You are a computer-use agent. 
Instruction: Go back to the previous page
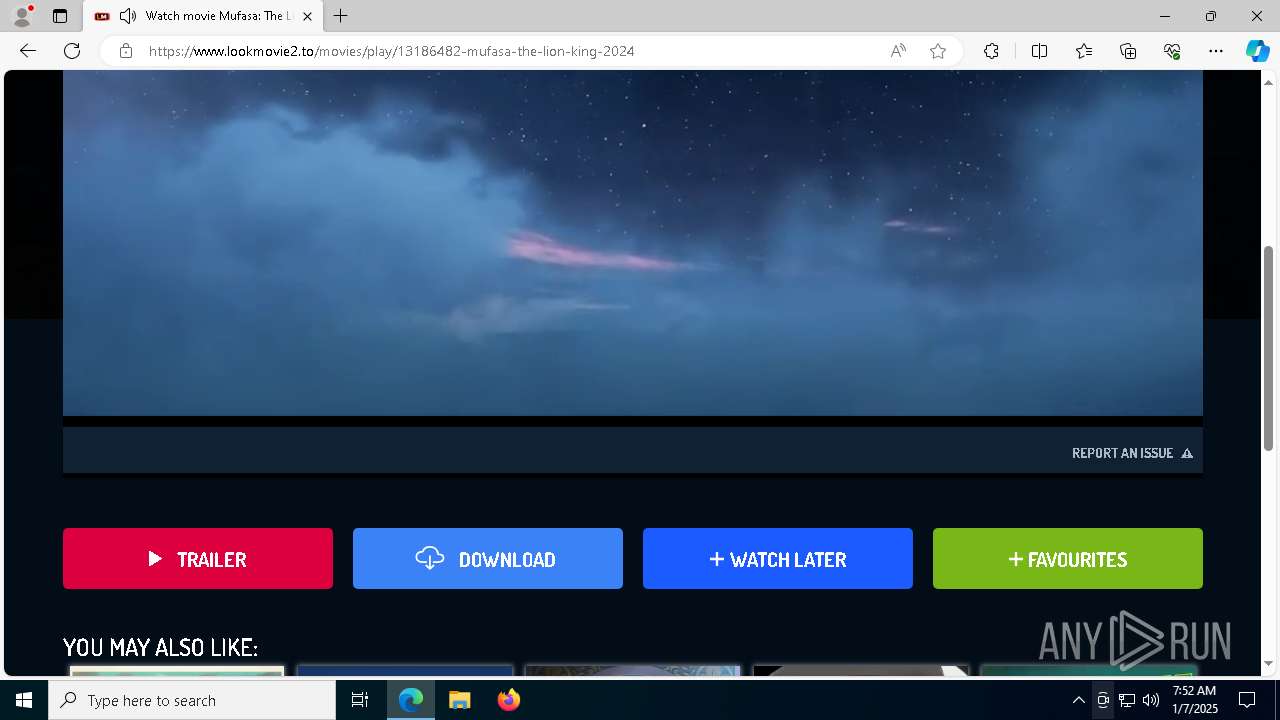[x=28, y=51]
